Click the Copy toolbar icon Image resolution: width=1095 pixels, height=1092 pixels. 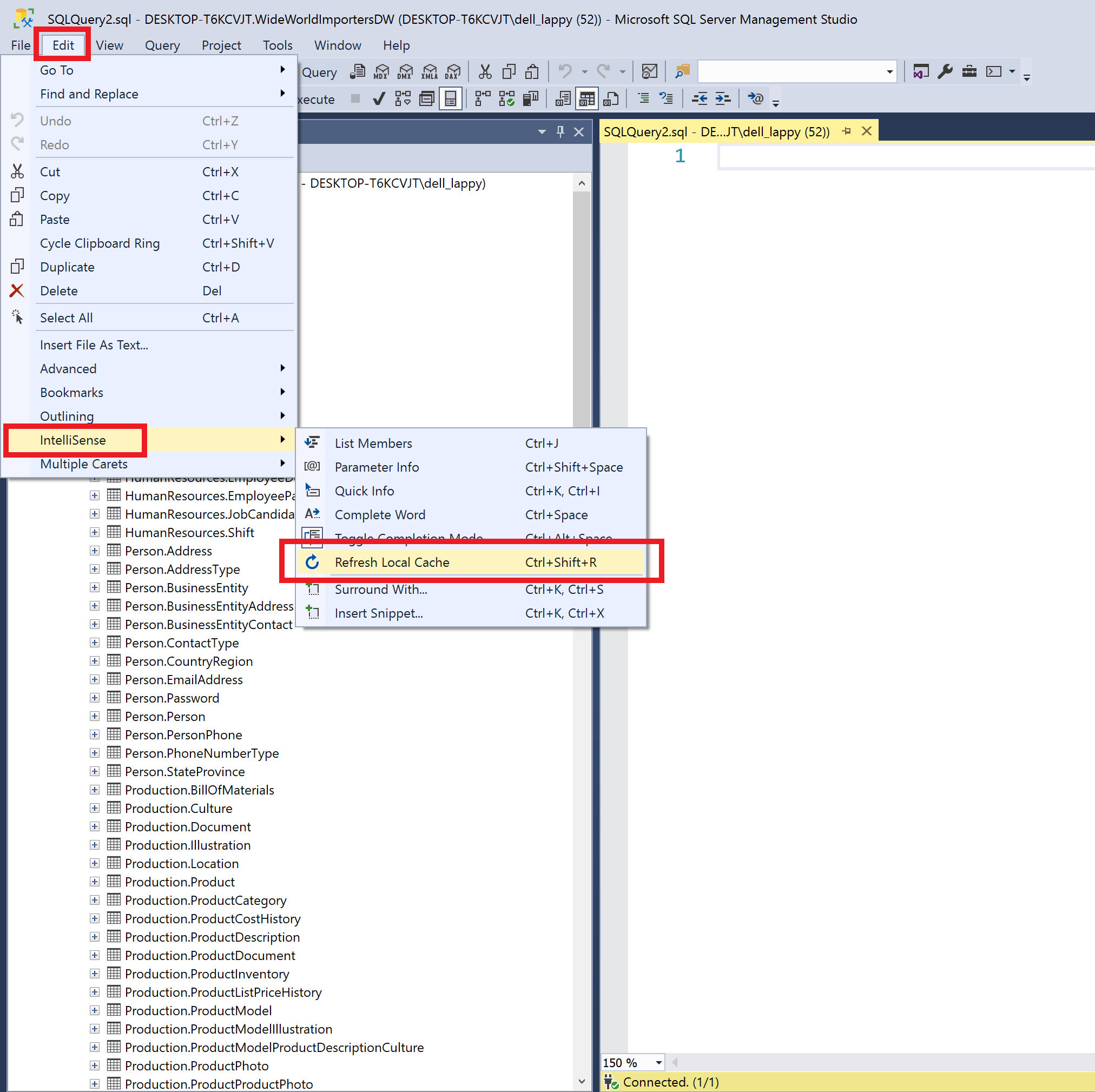pyautogui.click(x=509, y=71)
